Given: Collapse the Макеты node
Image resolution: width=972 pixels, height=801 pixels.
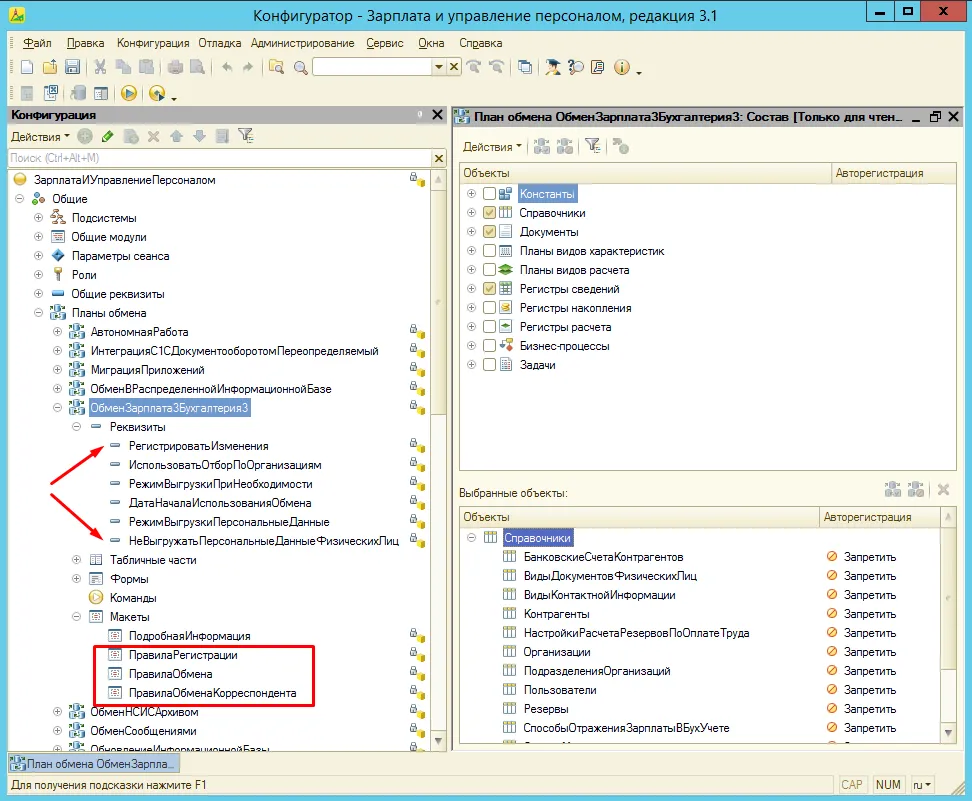Looking at the screenshot, I should (76, 616).
